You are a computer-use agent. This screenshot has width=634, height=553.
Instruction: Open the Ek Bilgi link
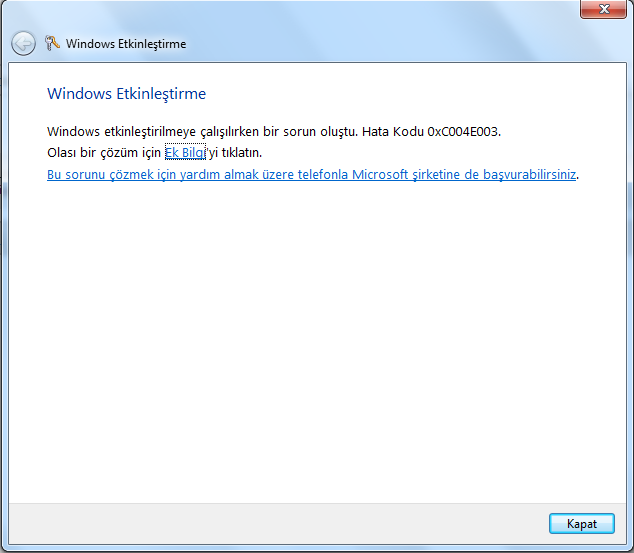pyautogui.click(x=185, y=152)
